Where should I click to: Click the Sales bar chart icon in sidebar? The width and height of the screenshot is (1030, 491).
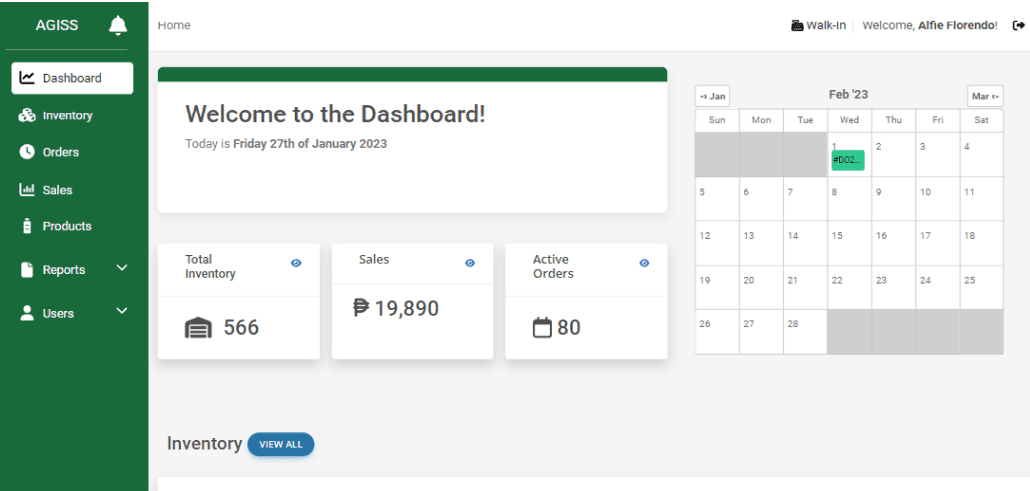pos(27,190)
